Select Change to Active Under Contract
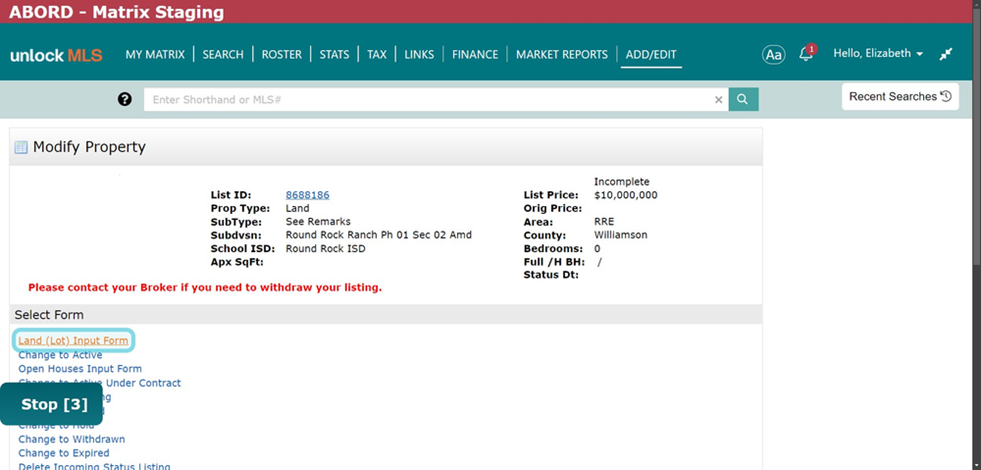981x470 pixels. tap(99, 383)
